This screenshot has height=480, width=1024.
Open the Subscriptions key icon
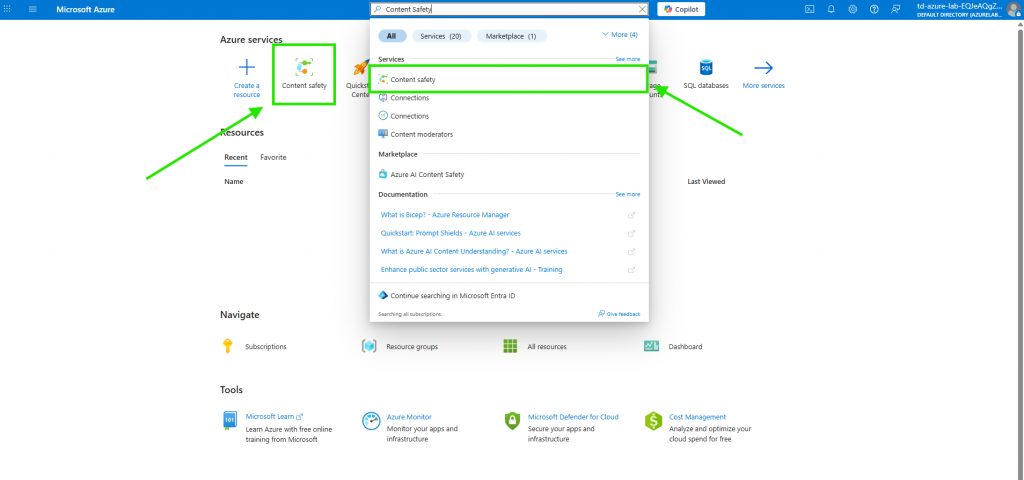click(x=228, y=346)
